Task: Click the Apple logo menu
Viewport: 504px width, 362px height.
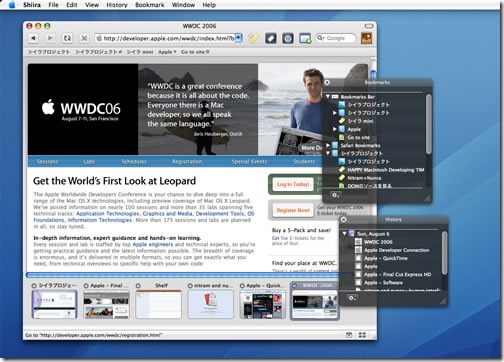Action: click(x=12, y=5)
